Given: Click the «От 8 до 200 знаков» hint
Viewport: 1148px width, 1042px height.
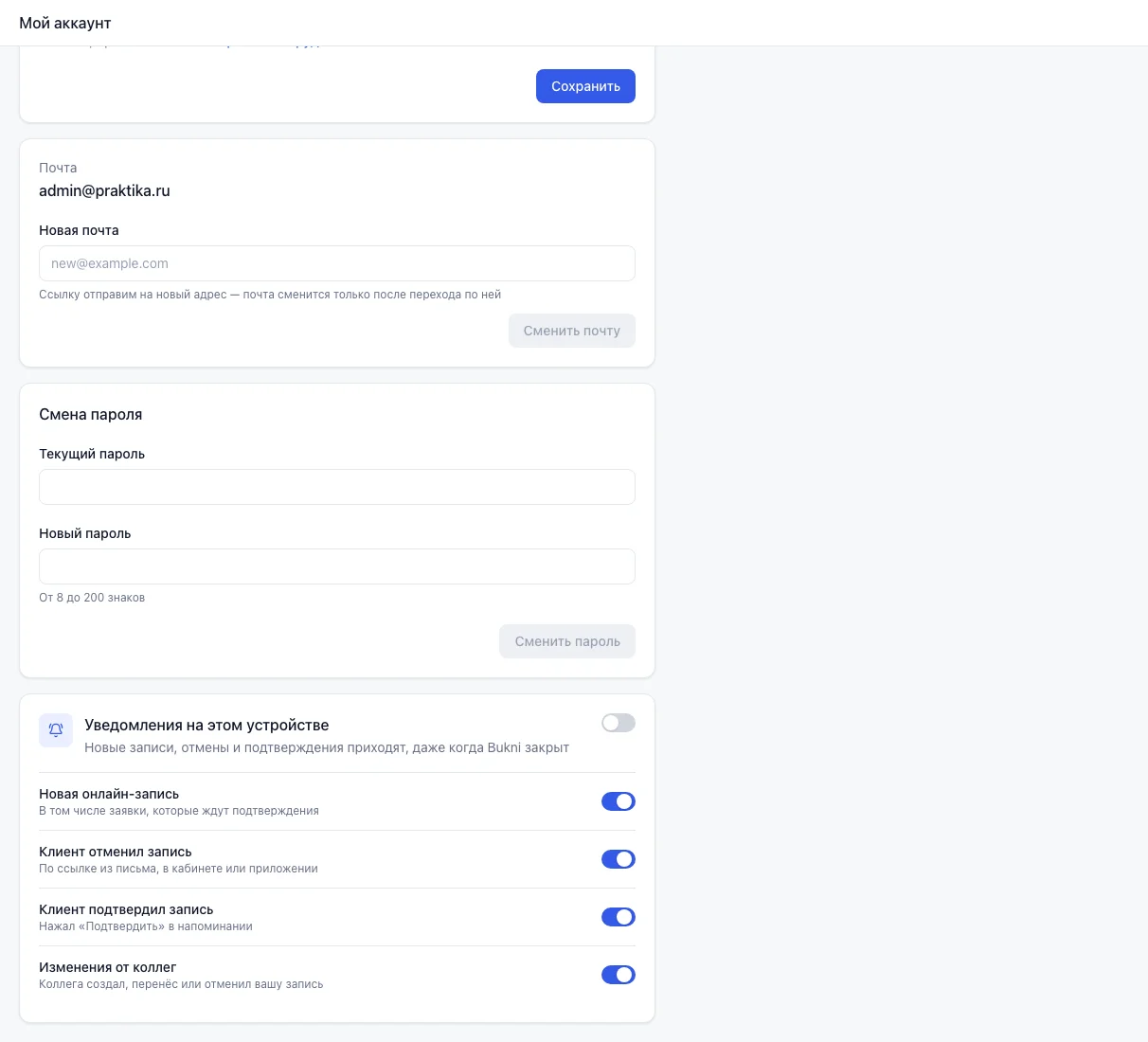Looking at the screenshot, I should pos(92,598).
